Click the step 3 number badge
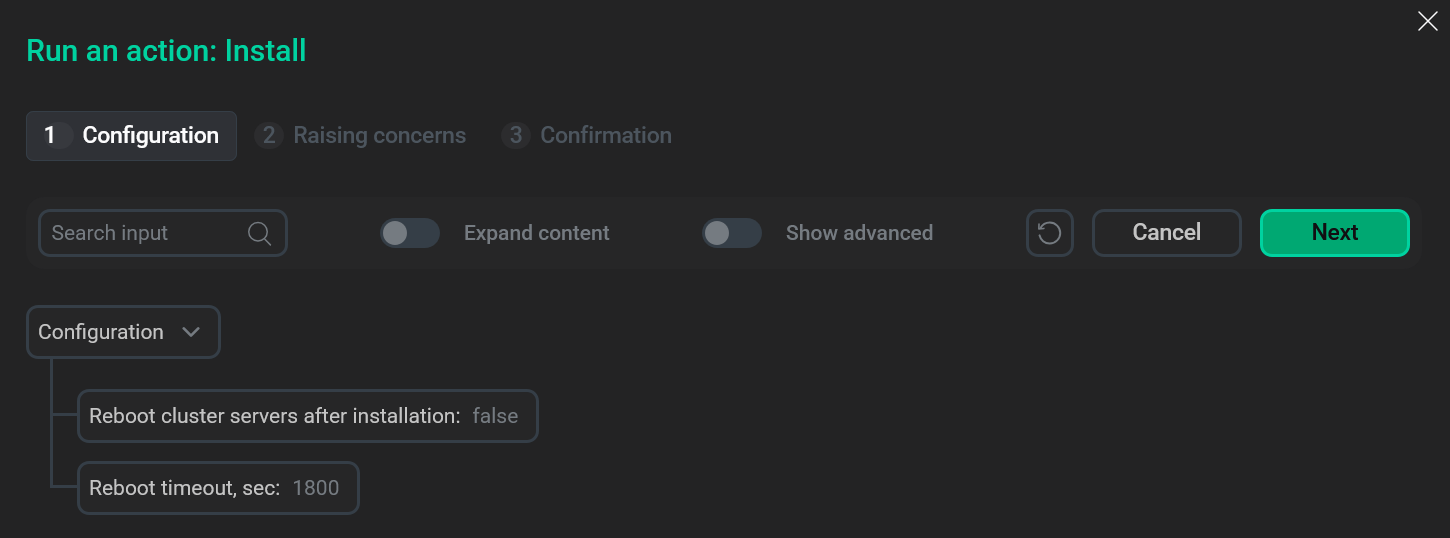The height and width of the screenshot is (538, 1450). click(515, 135)
